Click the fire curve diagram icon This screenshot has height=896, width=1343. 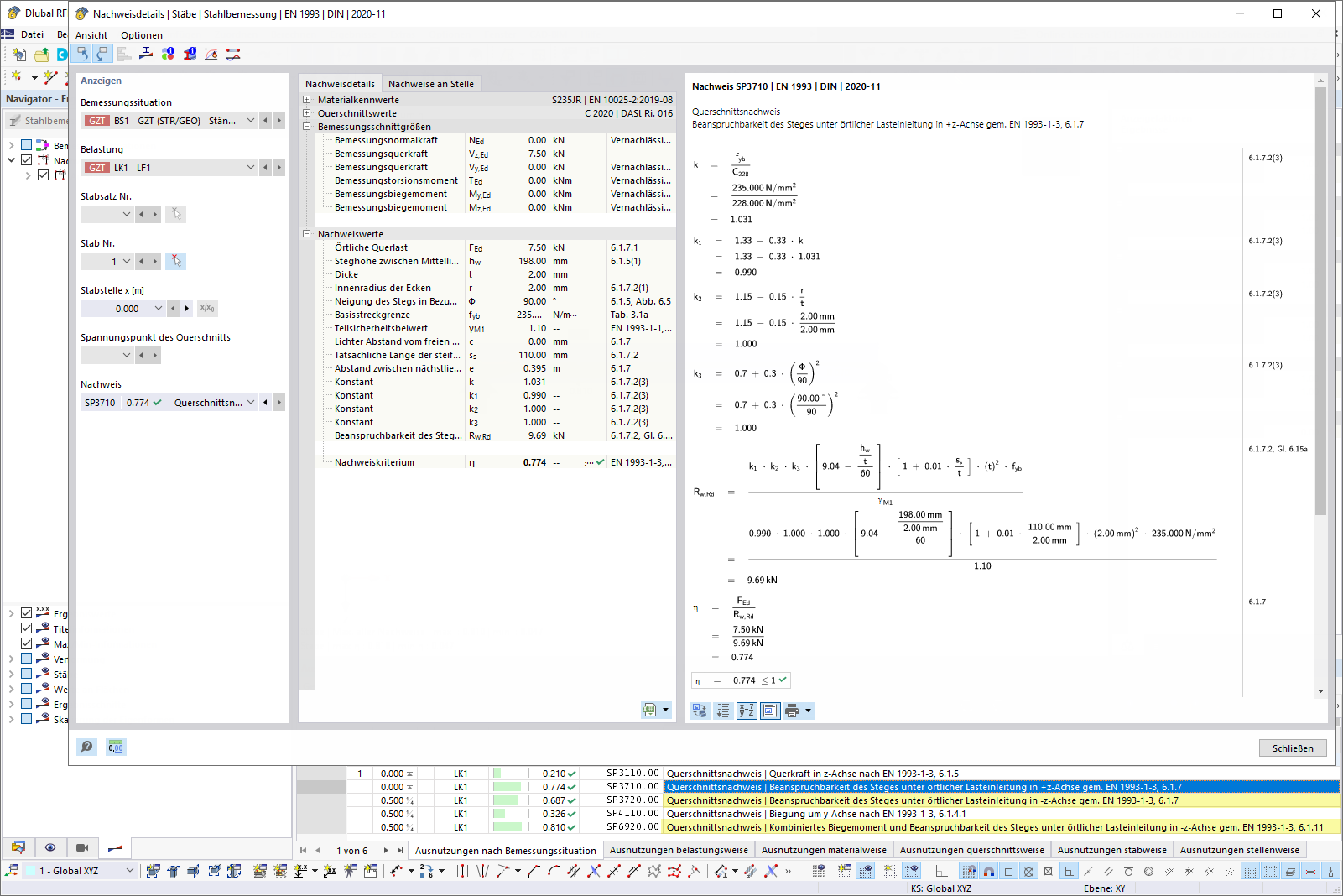click(211, 54)
